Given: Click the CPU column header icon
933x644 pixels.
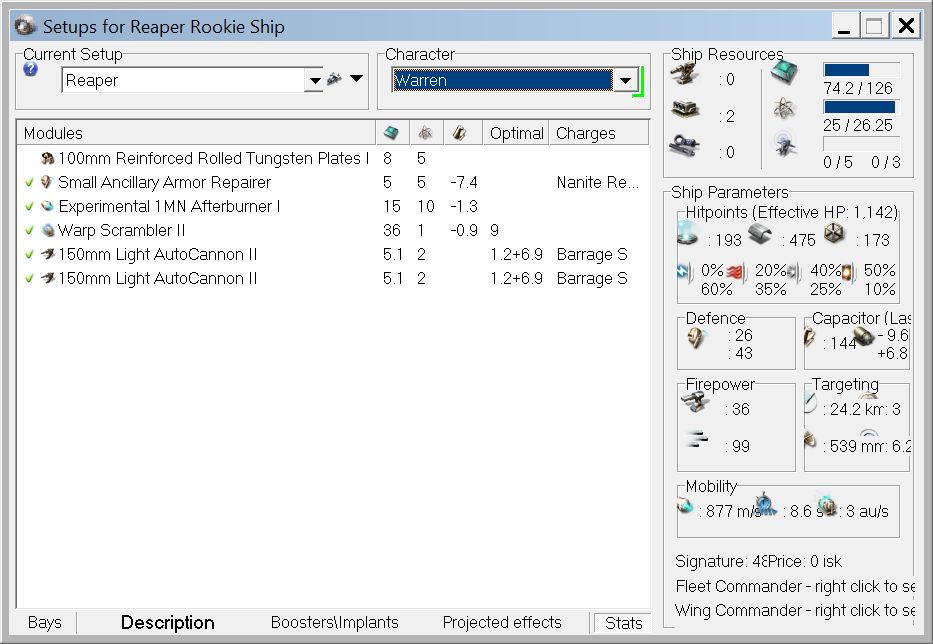Looking at the screenshot, I should [x=392, y=133].
